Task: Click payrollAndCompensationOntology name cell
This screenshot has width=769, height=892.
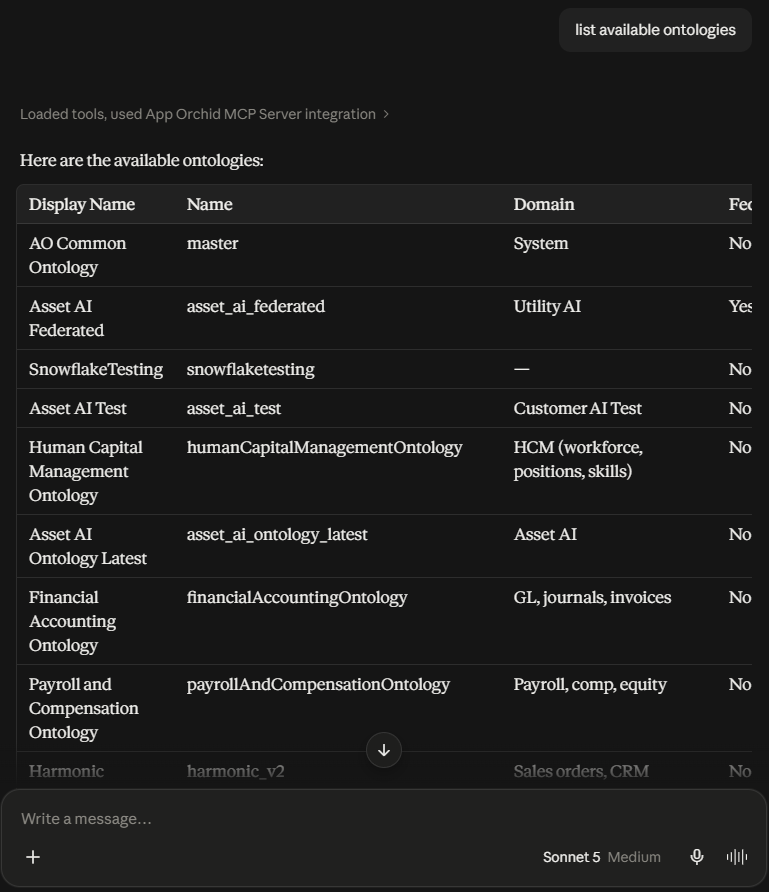Action: click(x=319, y=685)
